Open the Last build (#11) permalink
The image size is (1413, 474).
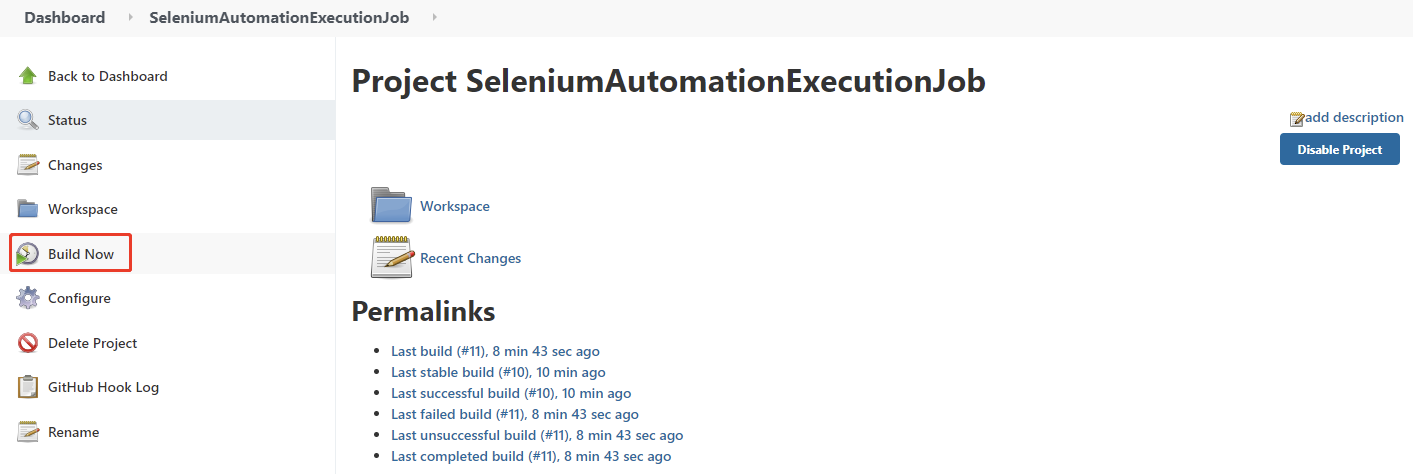(495, 351)
